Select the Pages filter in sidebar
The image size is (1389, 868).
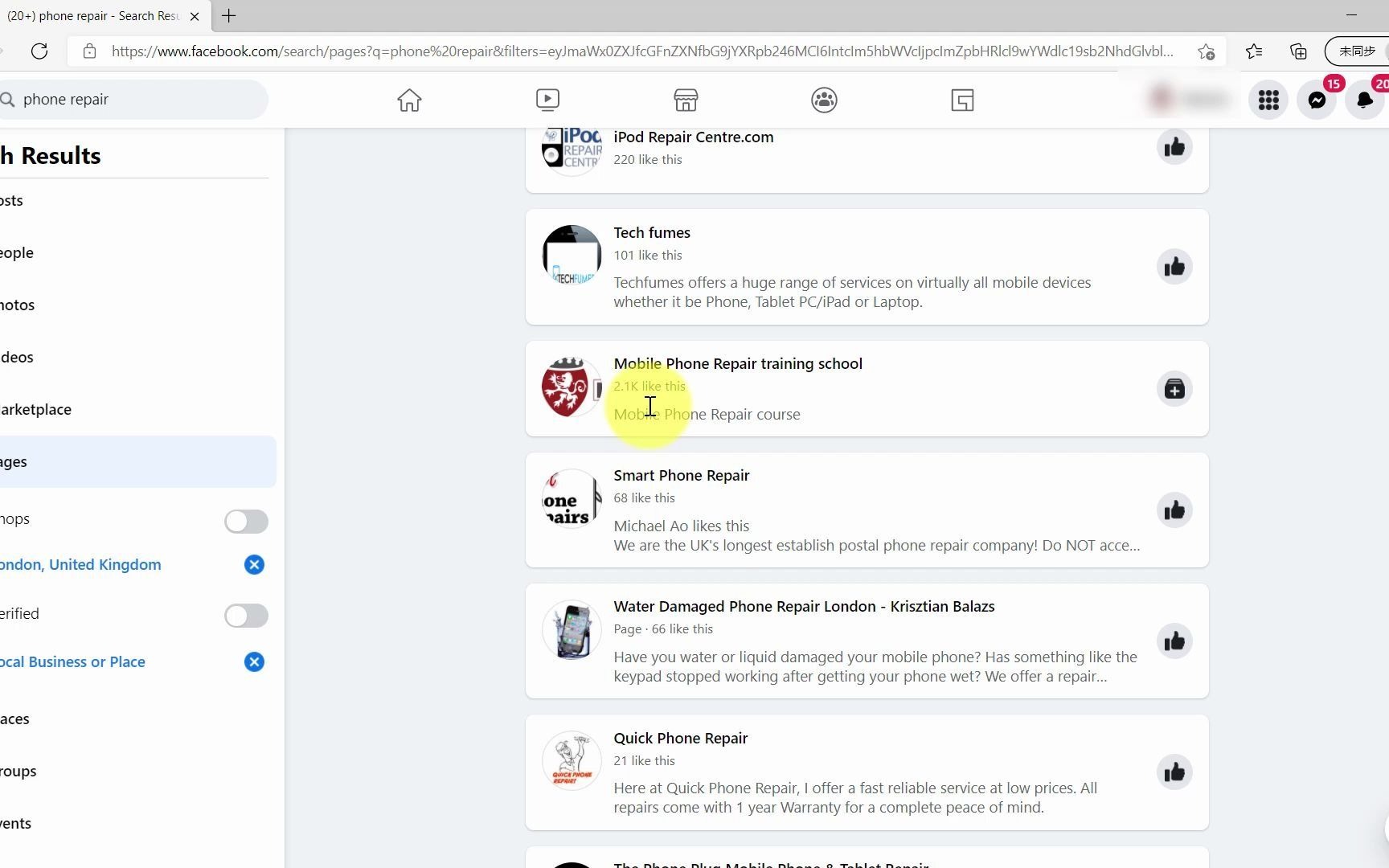pos(137,462)
